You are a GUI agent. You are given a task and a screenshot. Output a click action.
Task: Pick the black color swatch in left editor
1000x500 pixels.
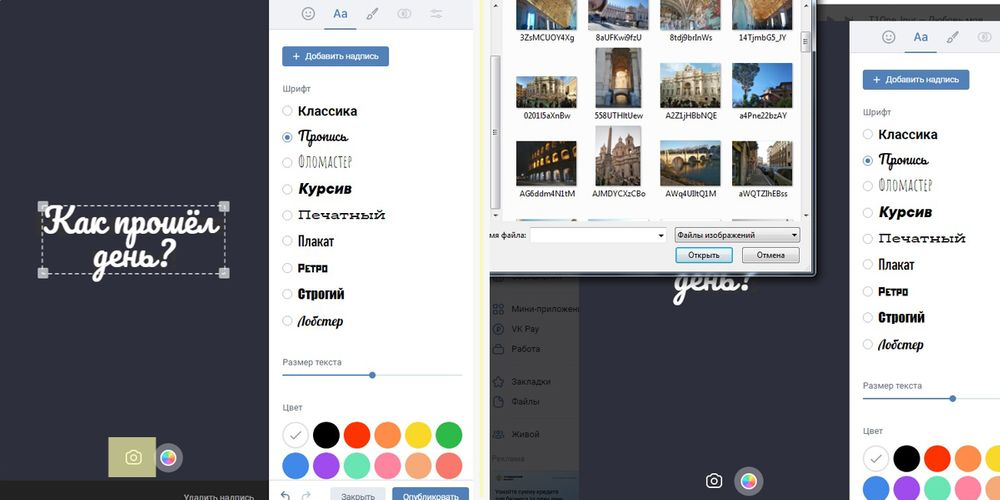click(x=326, y=435)
